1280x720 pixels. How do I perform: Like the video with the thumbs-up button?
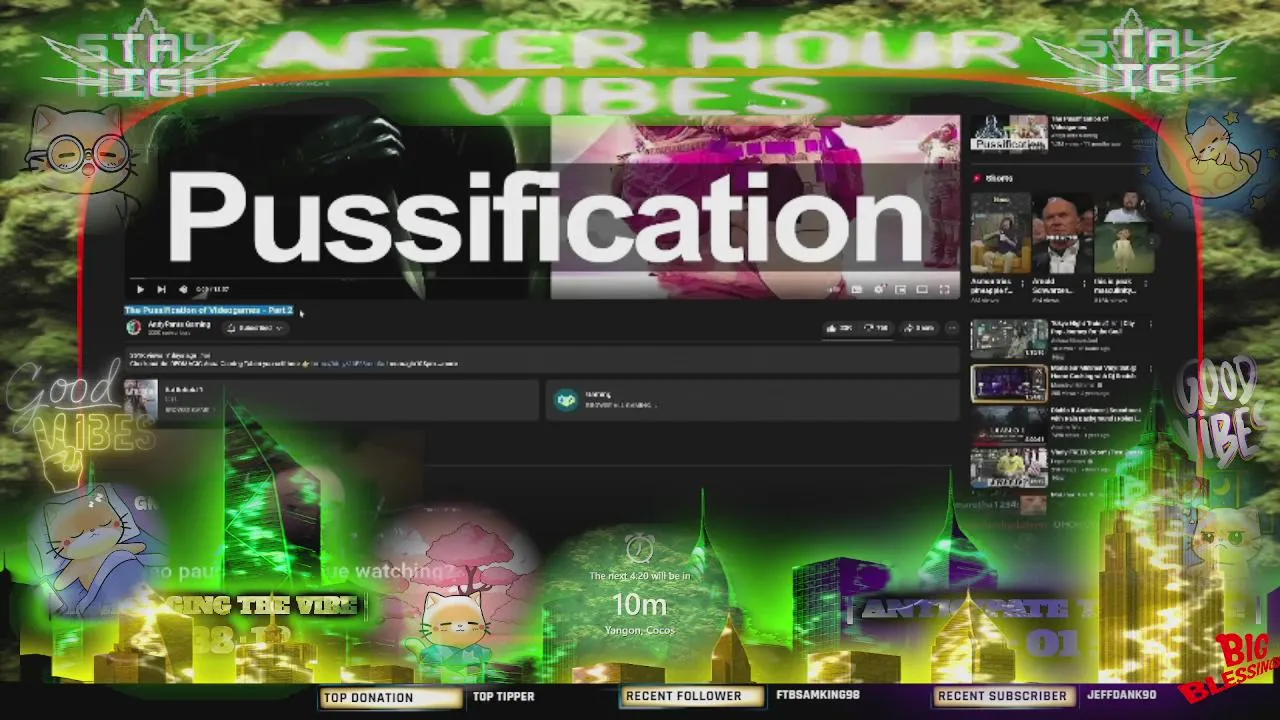pyautogui.click(x=838, y=327)
